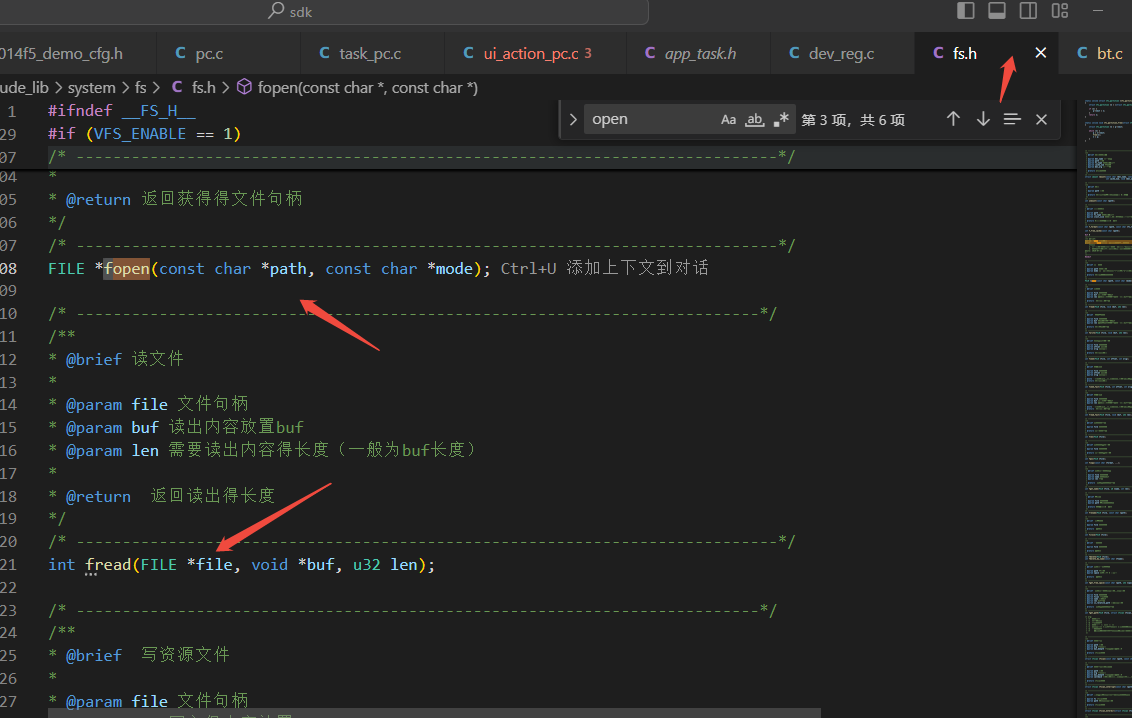Click the '@param len' comment line
Viewport: 1132px width, 718px height.
(262, 450)
